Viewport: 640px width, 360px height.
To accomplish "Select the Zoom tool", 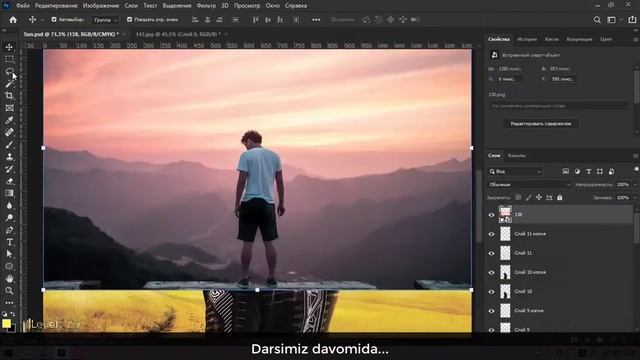I will coord(9,291).
